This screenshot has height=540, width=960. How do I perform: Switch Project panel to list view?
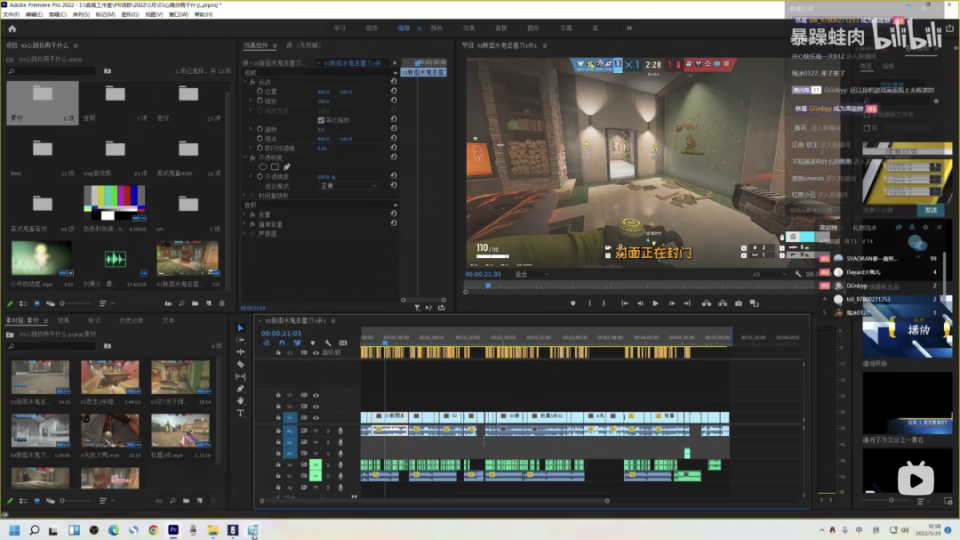tap(23, 303)
